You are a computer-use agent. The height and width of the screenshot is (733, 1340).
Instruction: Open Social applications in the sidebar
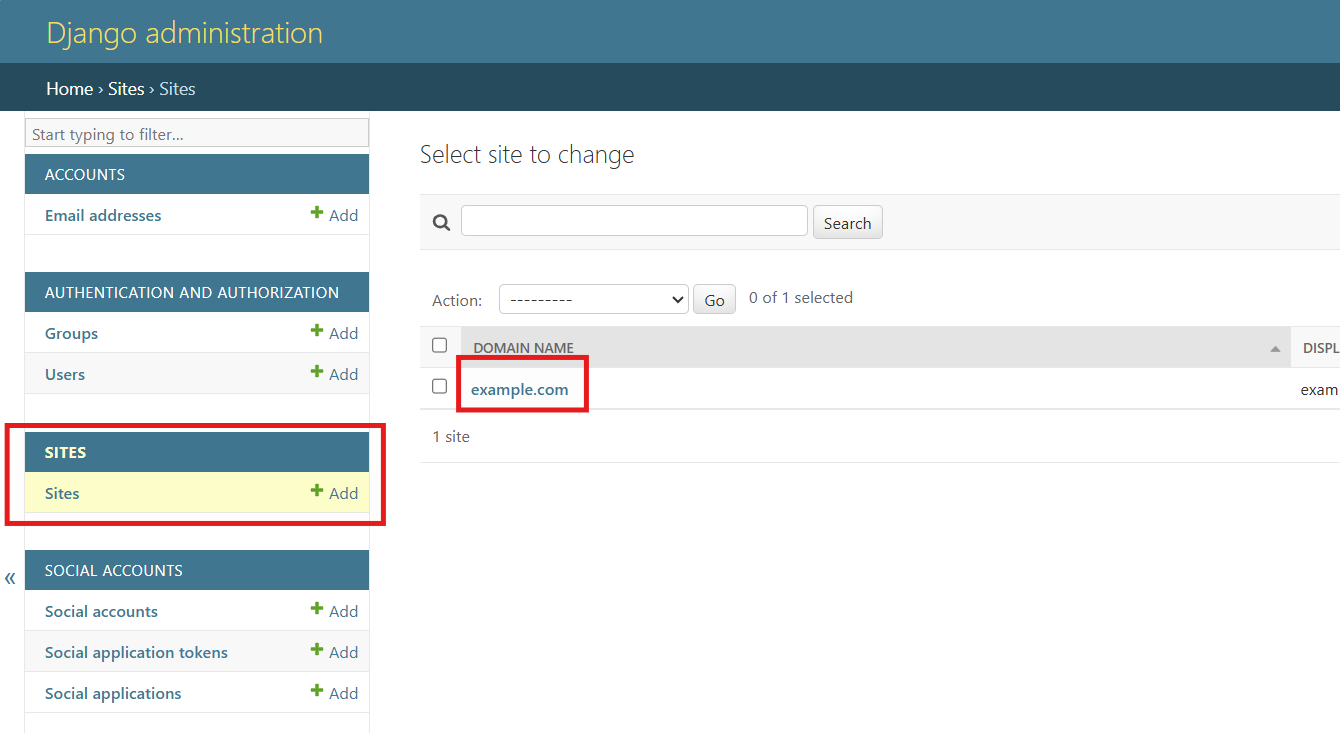click(x=113, y=693)
